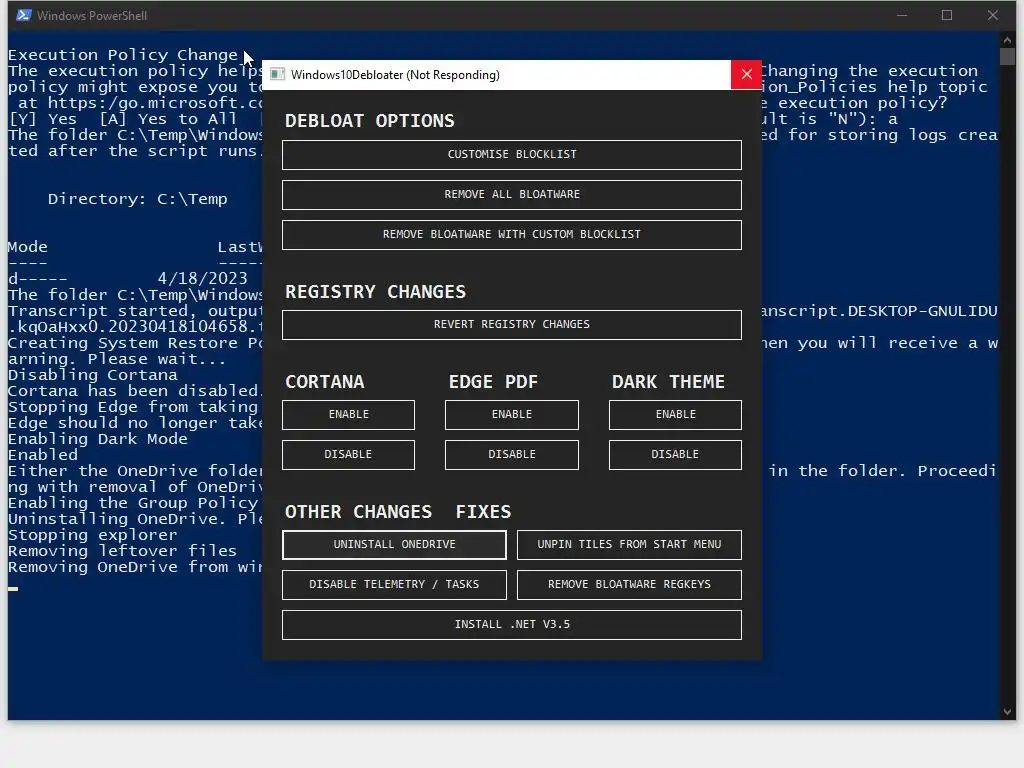This screenshot has width=1024, height=768.
Task: Close the Windows PowerShell window
Action: click(993, 15)
